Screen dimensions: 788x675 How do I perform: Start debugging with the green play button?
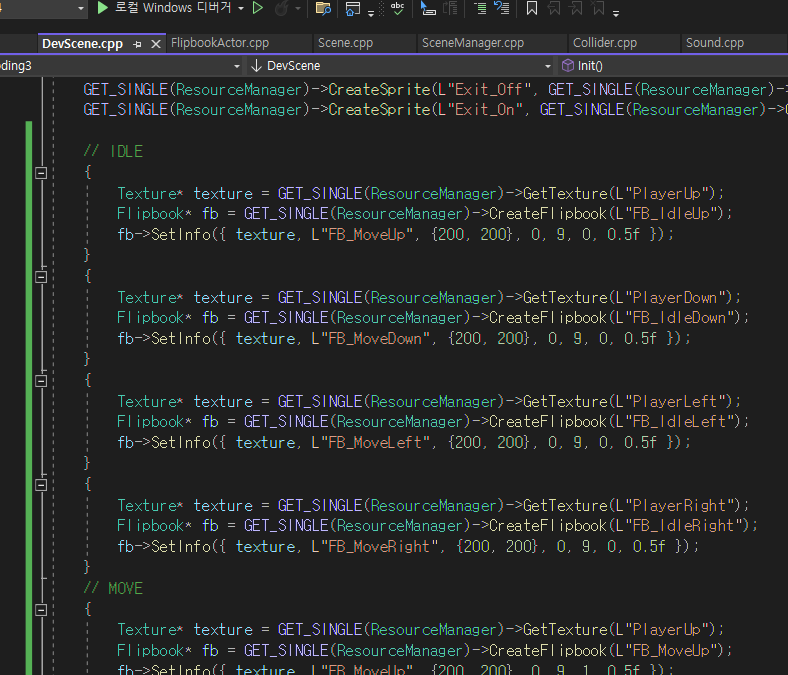click(x=103, y=8)
